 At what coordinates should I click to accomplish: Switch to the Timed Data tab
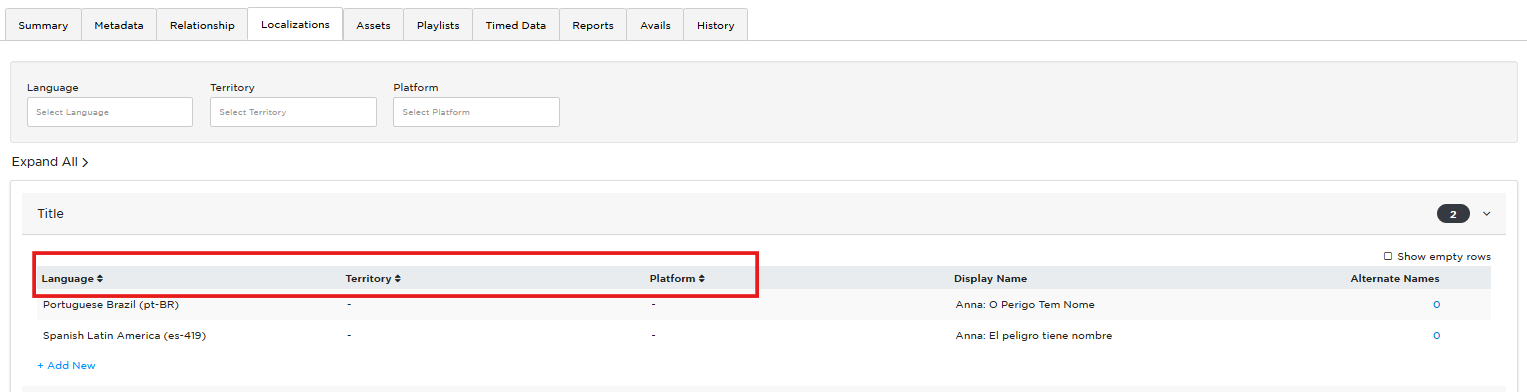point(516,25)
